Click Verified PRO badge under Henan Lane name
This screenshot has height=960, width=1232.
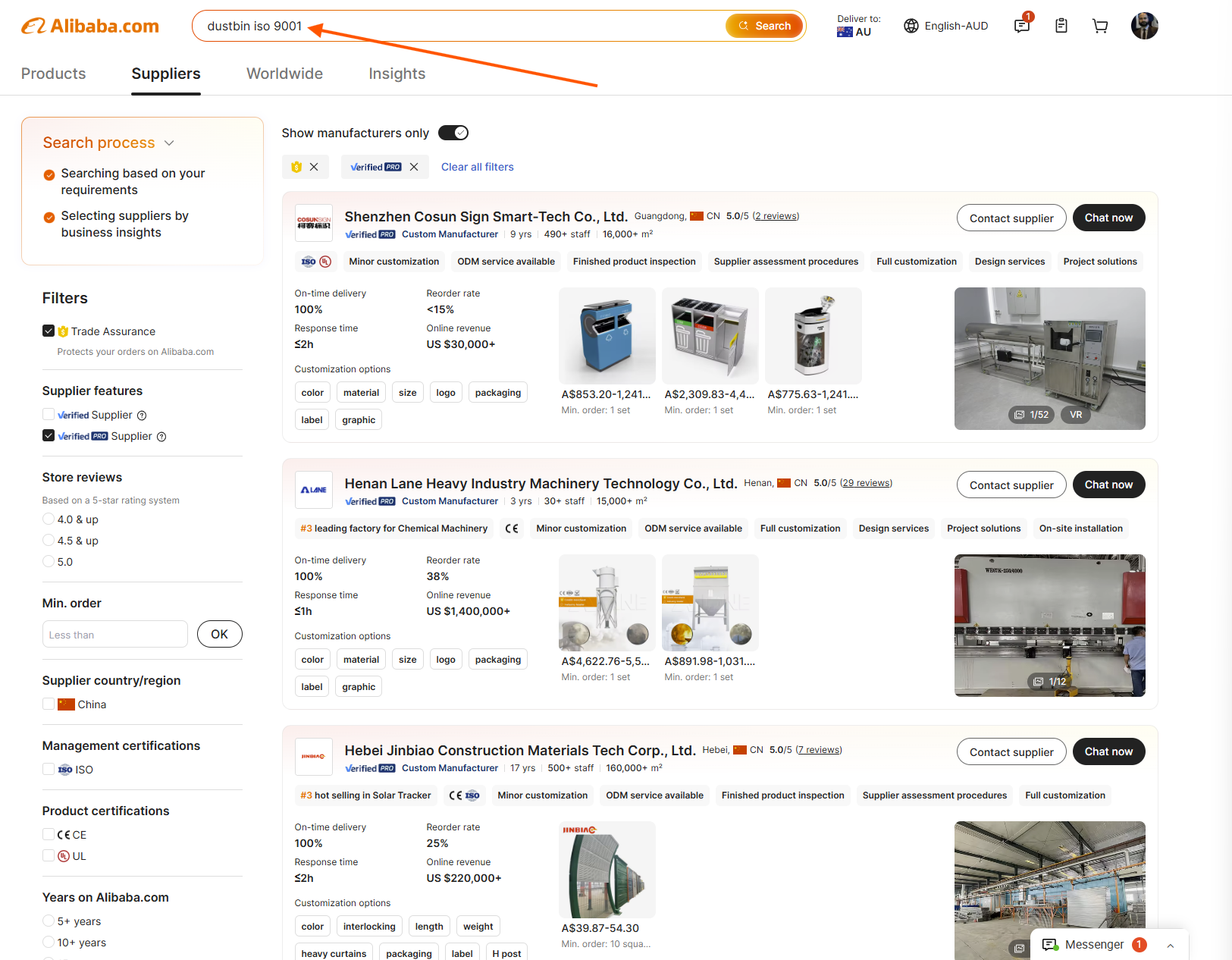(370, 501)
